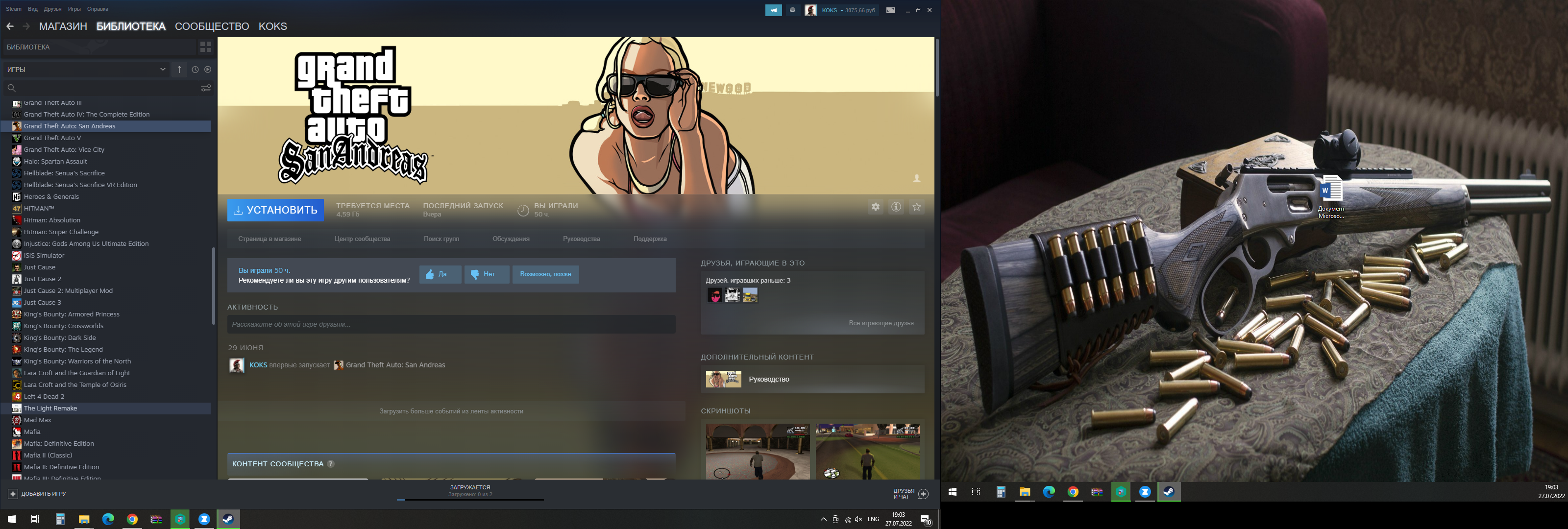Open File Explorer on wallpaper-side taskbar
1568x529 pixels.
pyautogui.click(x=1025, y=492)
